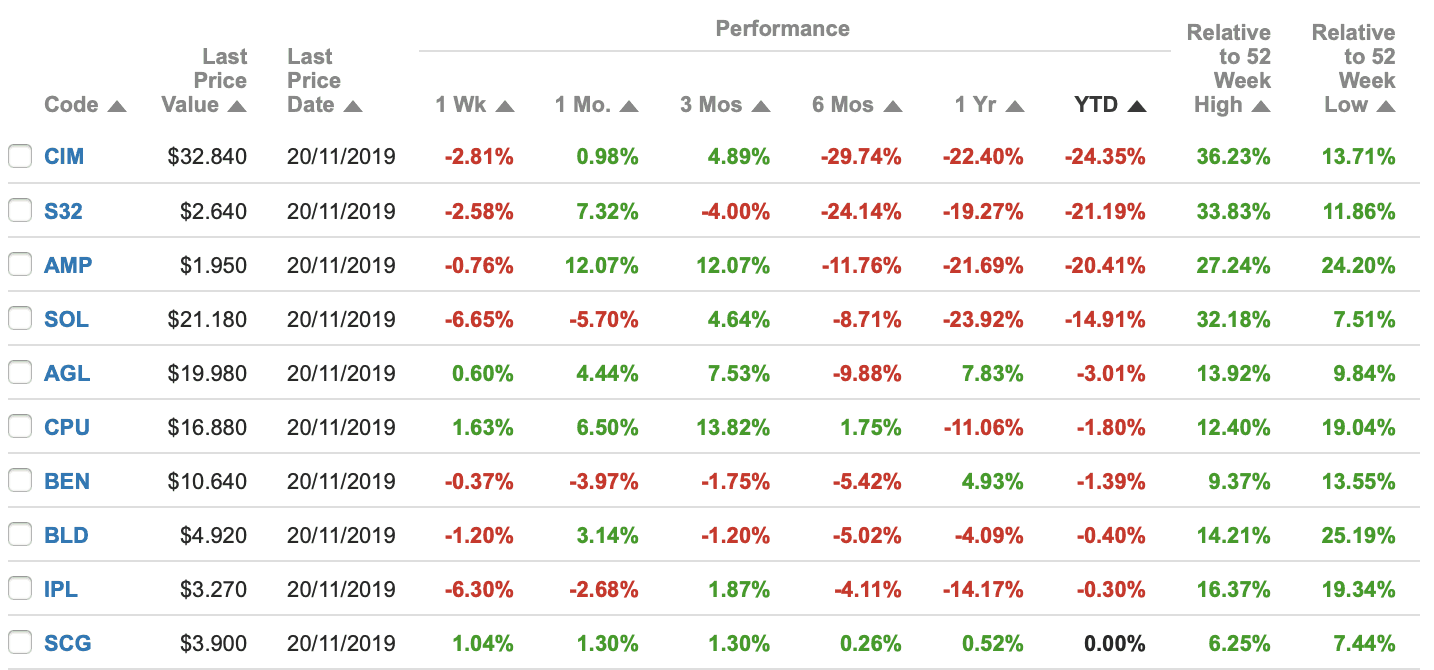Select the AMP row checkbox

click(19, 265)
